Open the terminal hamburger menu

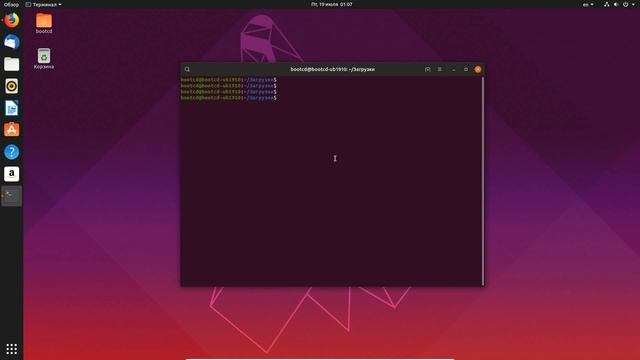tap(440, 69)
